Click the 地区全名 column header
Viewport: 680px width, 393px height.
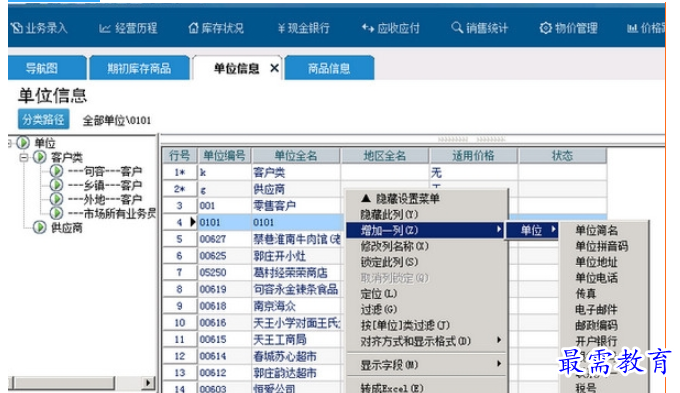pos(385,156)
